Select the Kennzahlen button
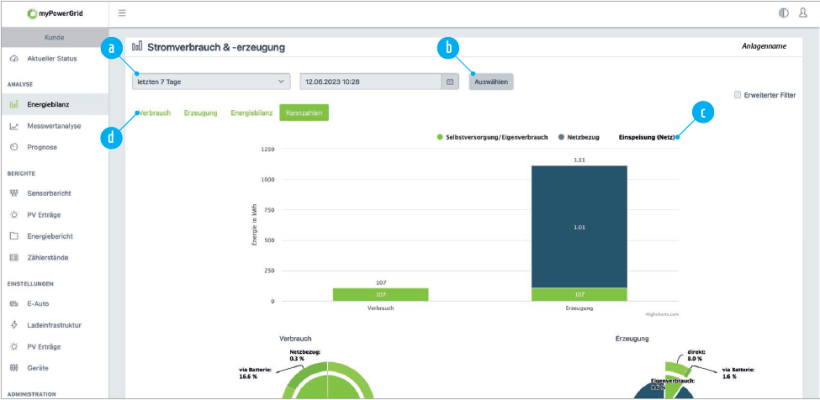Image resolution: width=820 pixels, height=400 pixels. 303,113
